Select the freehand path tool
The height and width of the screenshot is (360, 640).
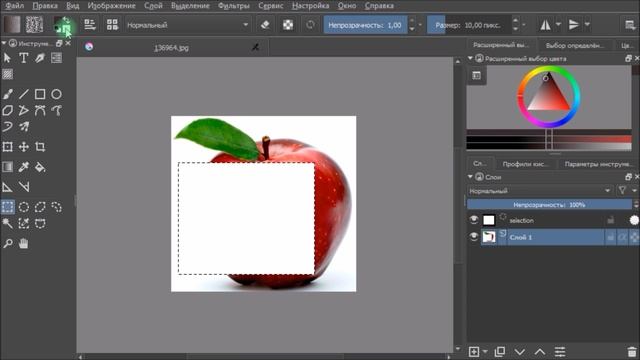pyautogui.click(x=56, y=111)
